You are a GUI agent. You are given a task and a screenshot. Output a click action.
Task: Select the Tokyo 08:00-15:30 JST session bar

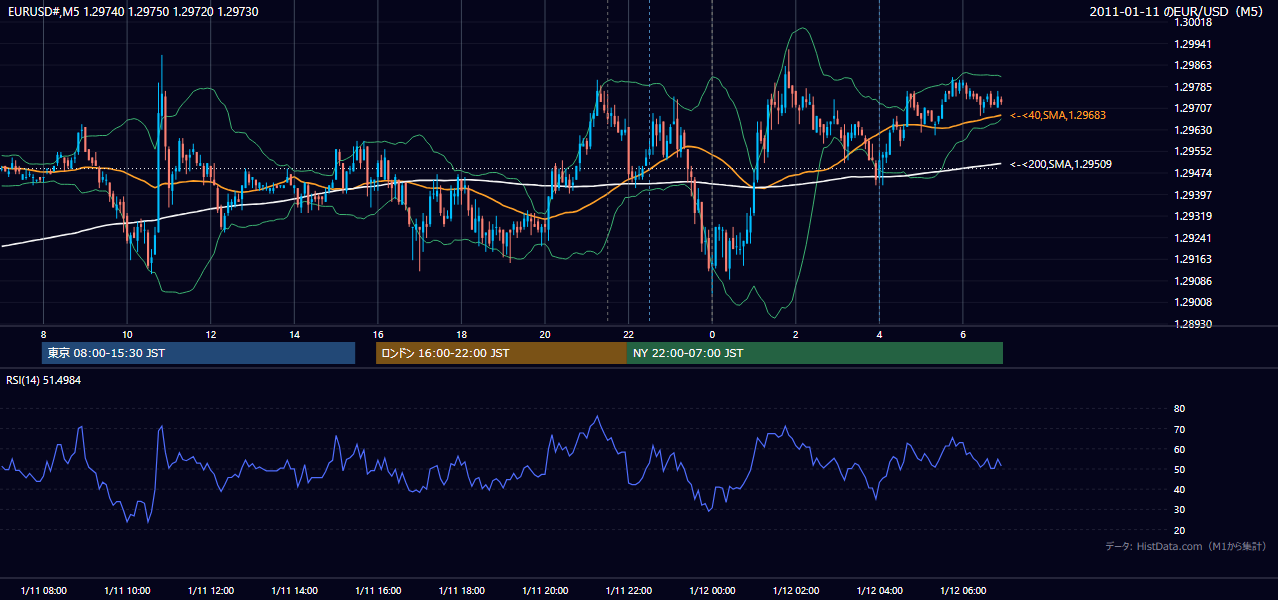[198, 353]
